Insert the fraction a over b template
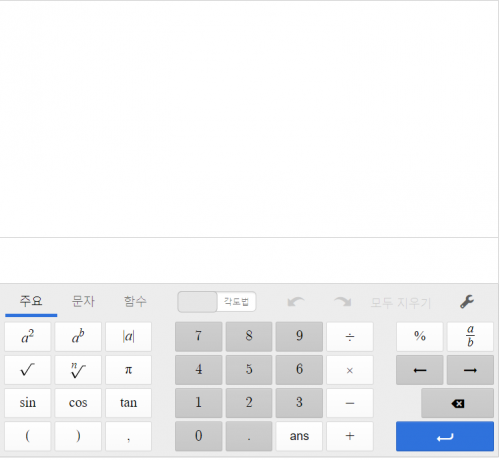The height and width of the screenshot is (460, 500). click(x=470, y=336)
